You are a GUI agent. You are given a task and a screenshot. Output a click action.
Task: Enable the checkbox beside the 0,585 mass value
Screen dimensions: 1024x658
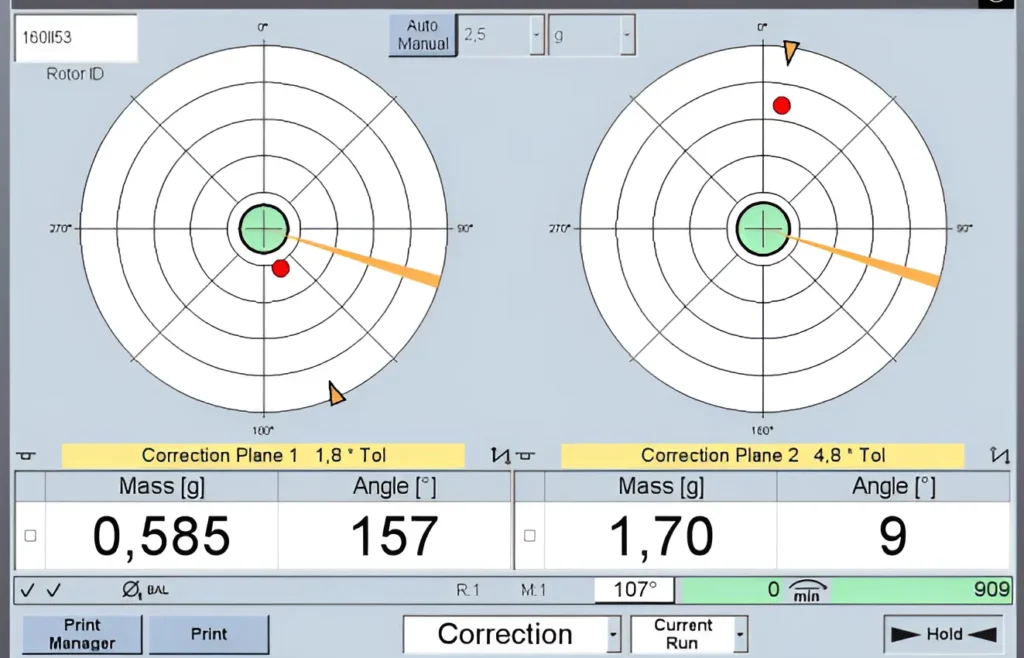(x=28, y=533)
